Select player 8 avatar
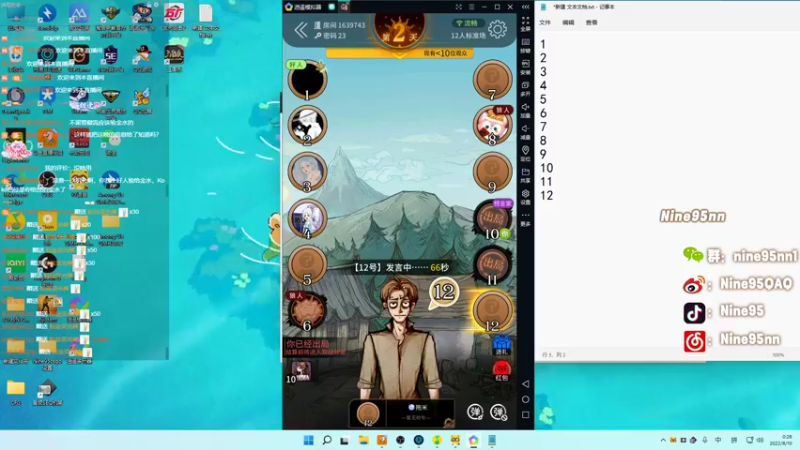Viewport: 800px width, 450px height. (492, 126)
